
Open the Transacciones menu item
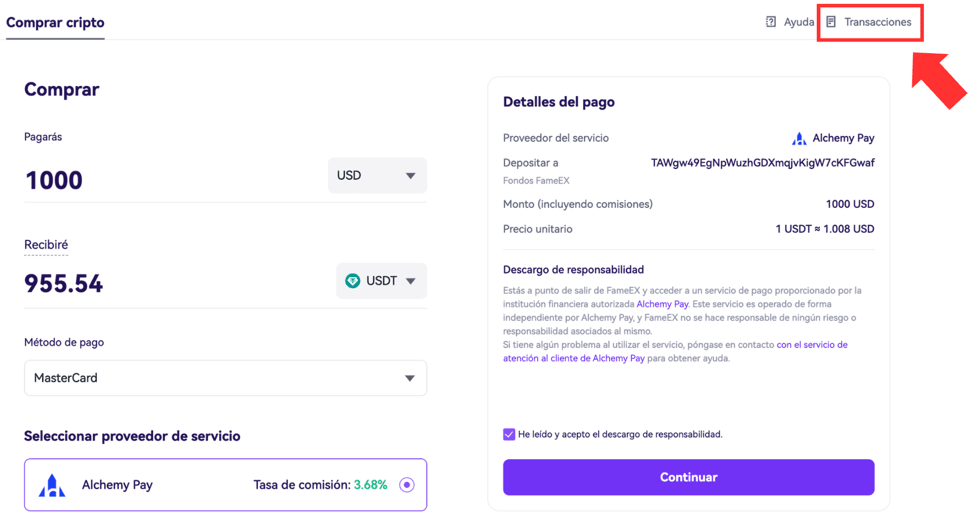pos(870,22)
